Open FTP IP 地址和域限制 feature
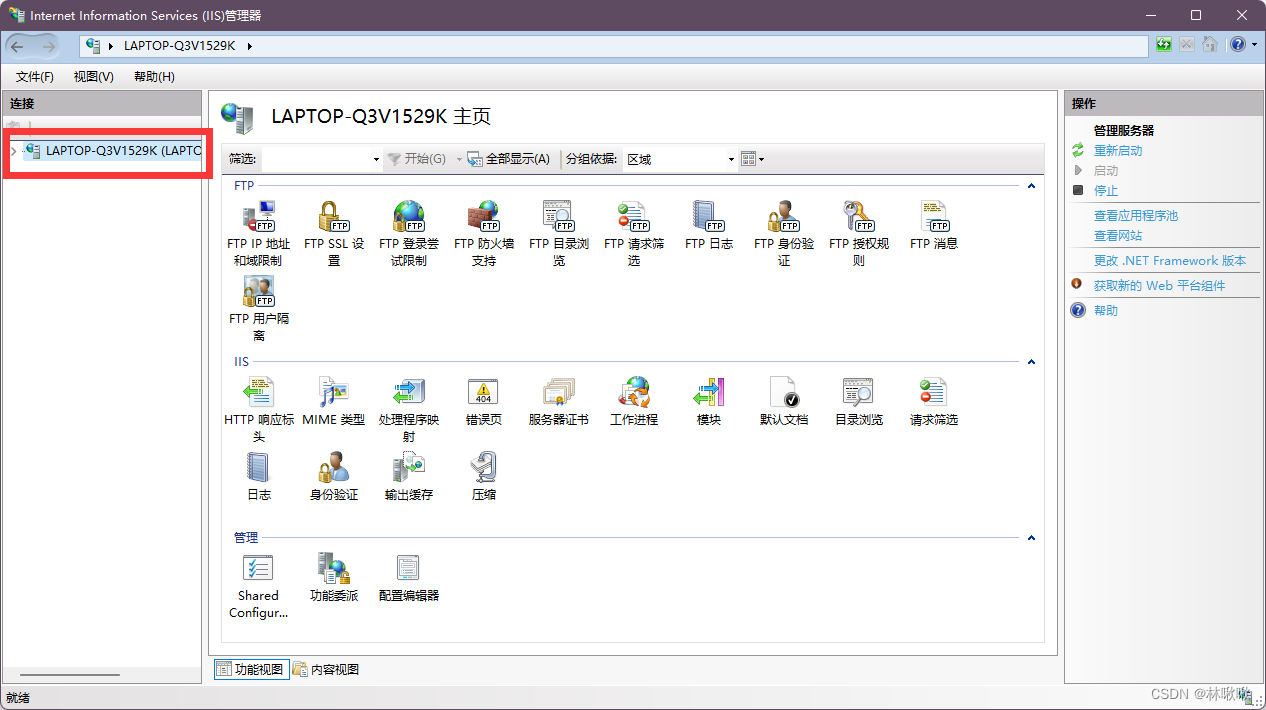This screenshot has width=1266, height=710. [258, 232]
